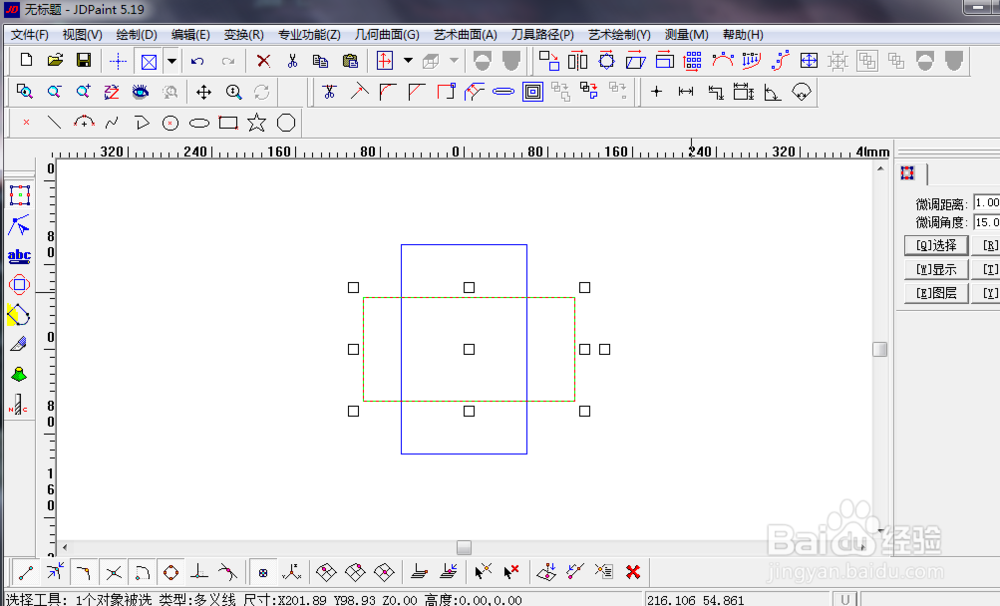The width and height of the screenshot is (1000, 606).
Task: Select the star drawing tool
Action: (257, 122)
